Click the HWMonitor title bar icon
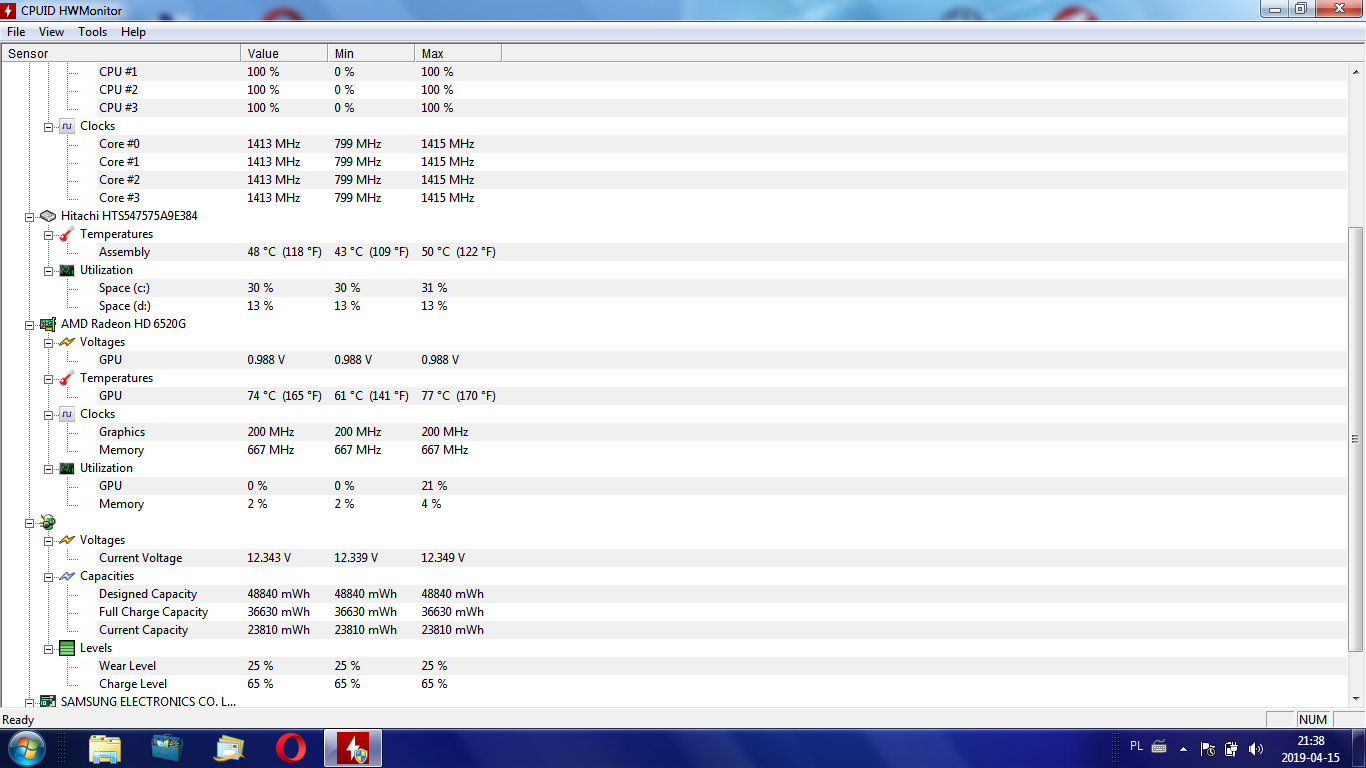Viewport: 1366px width, 768px height. coord(10,10)
